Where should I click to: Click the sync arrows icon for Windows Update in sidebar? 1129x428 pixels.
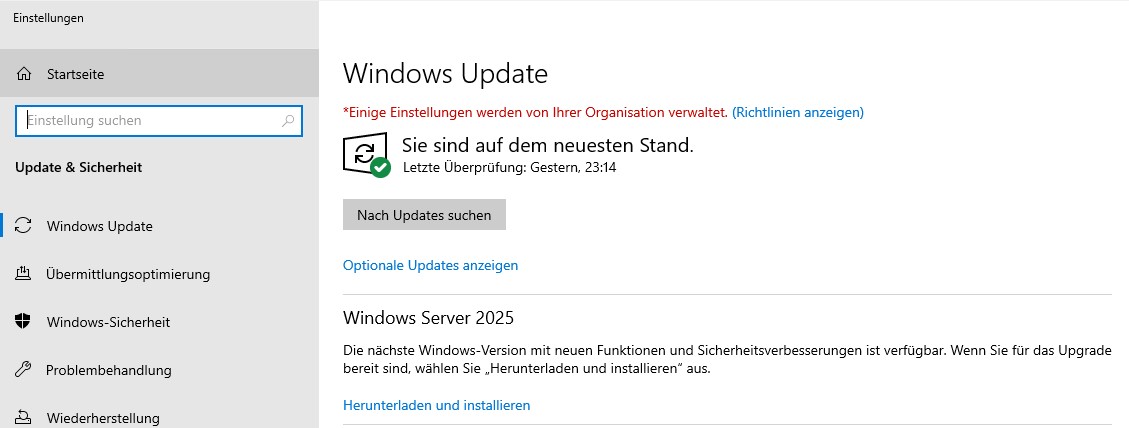tap(25, 226)
